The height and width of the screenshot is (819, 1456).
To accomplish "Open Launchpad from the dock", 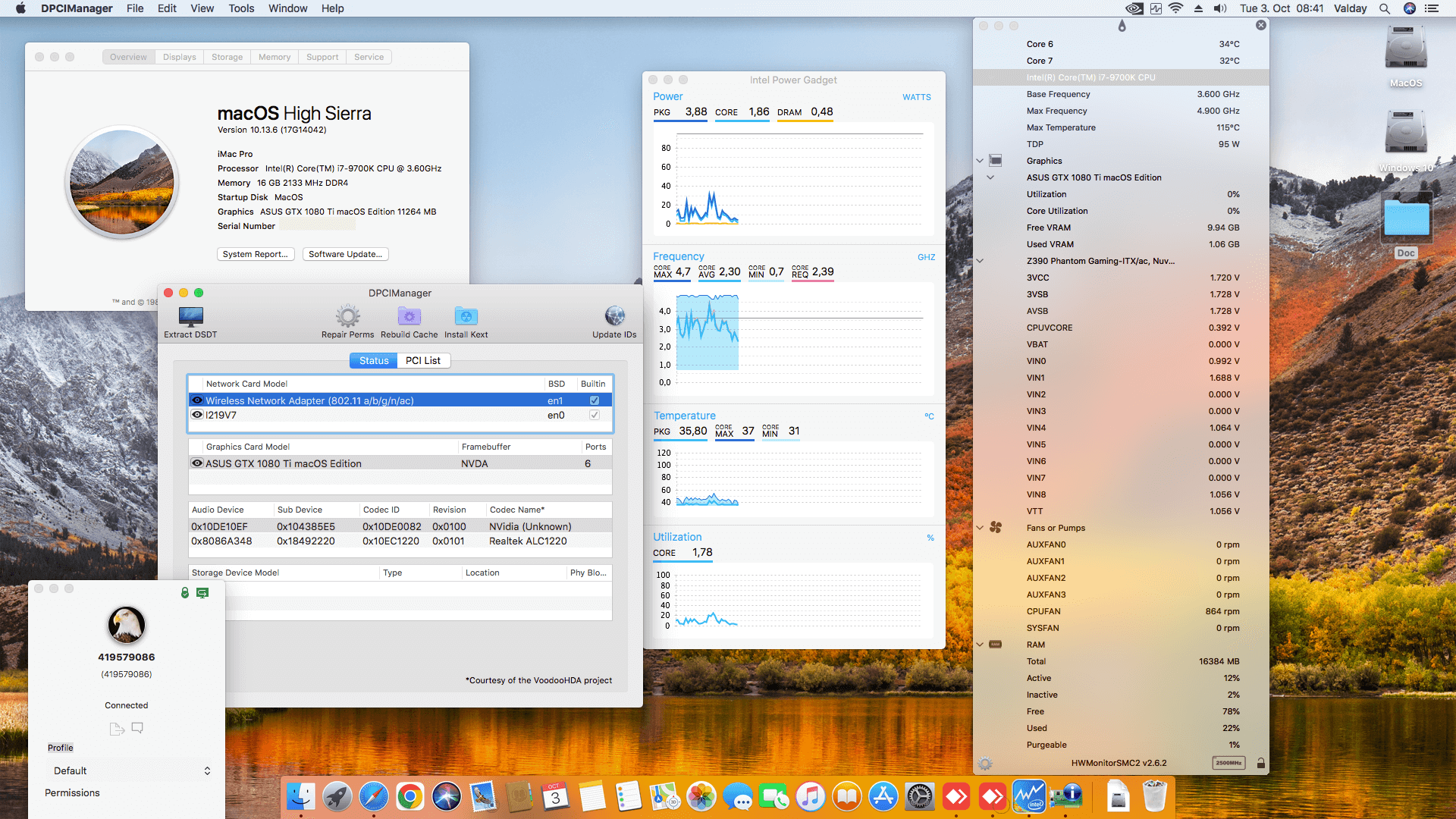I will (x=337, y=796).
